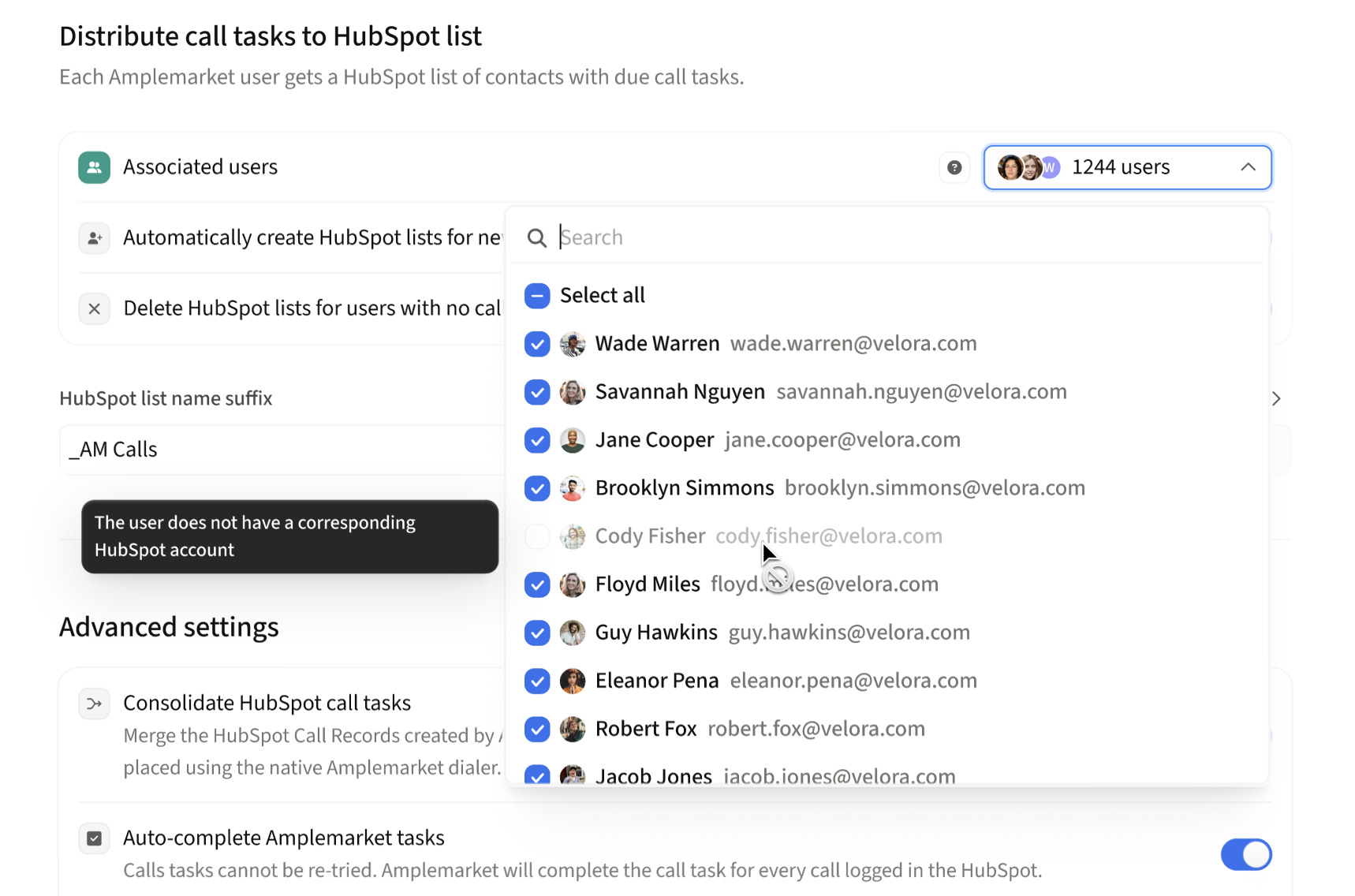Click the Eleanor Pena name
Viewport: 1355px width, 896px height.
pos(657,681)
